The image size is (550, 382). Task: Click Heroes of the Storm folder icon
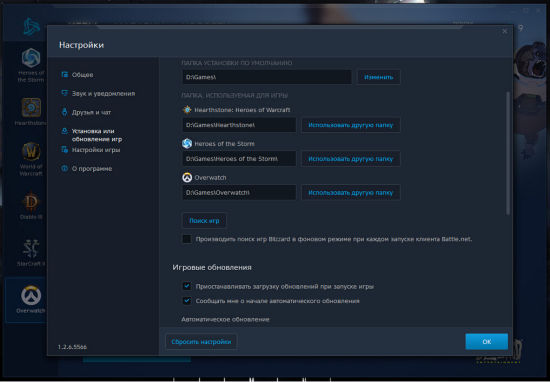[x=187, y=143]
